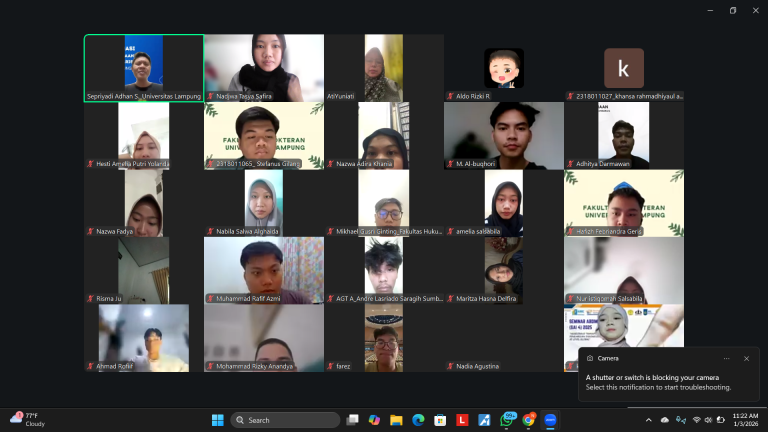Select Hesti Amelia Putri Yolanda video

coord(144,136)
